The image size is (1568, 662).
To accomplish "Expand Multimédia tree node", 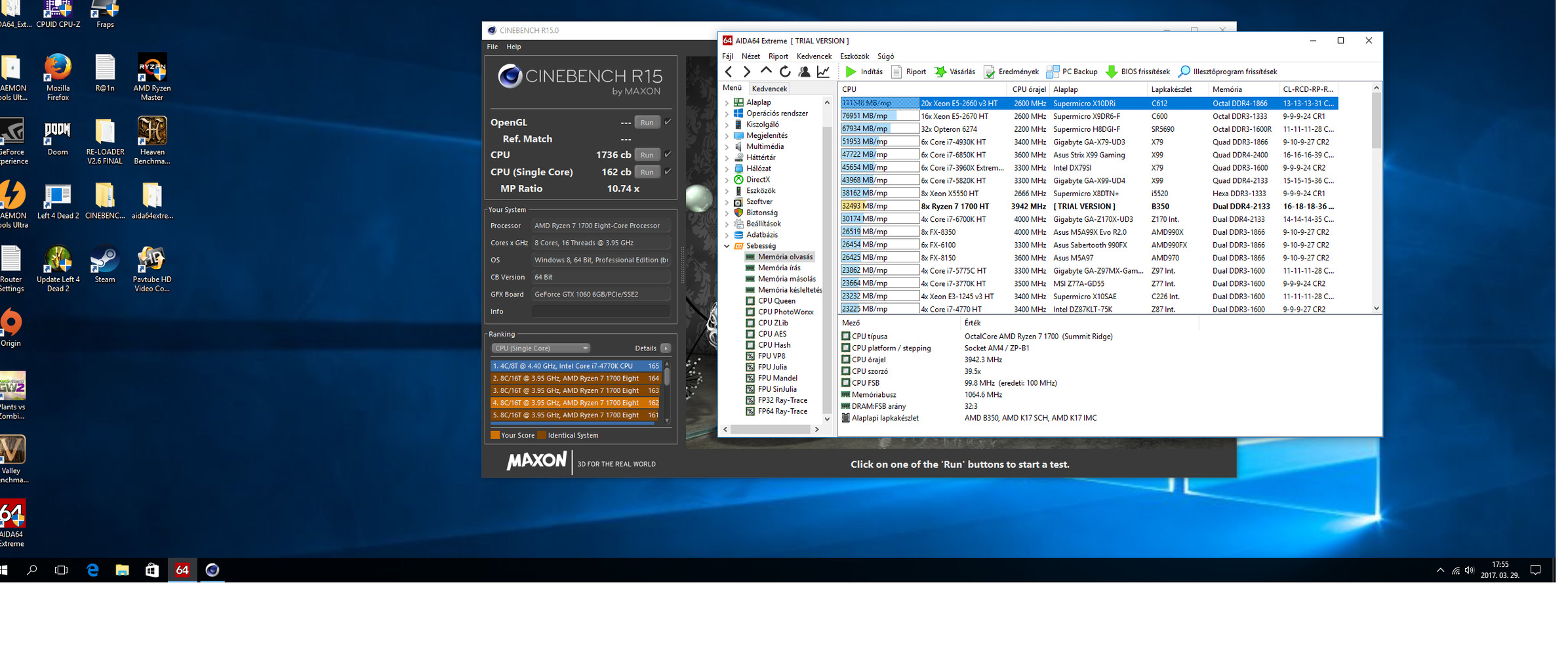I will pyautogui.click(x=727, y=147).
